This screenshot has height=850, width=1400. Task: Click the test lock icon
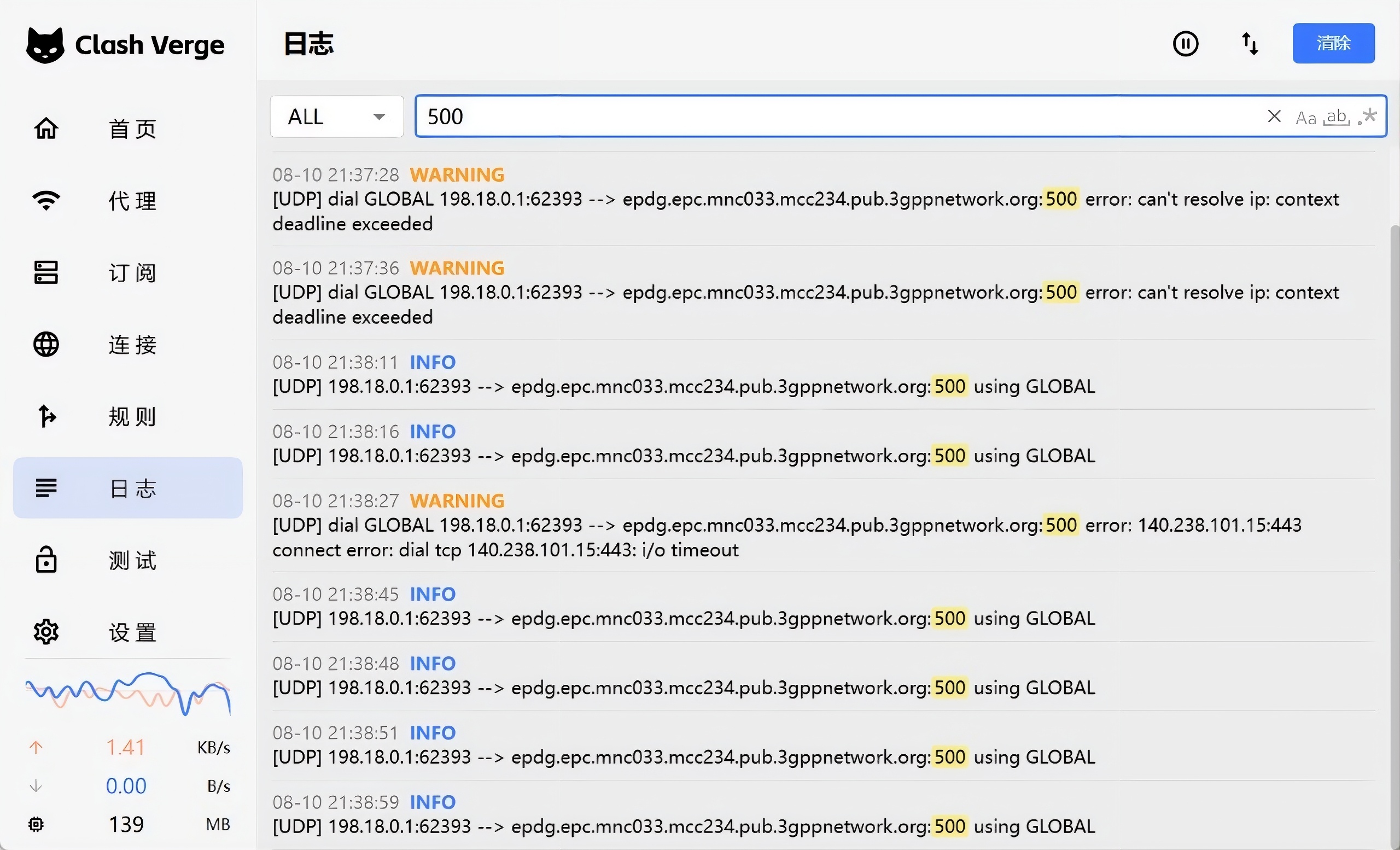pos(46,560)
